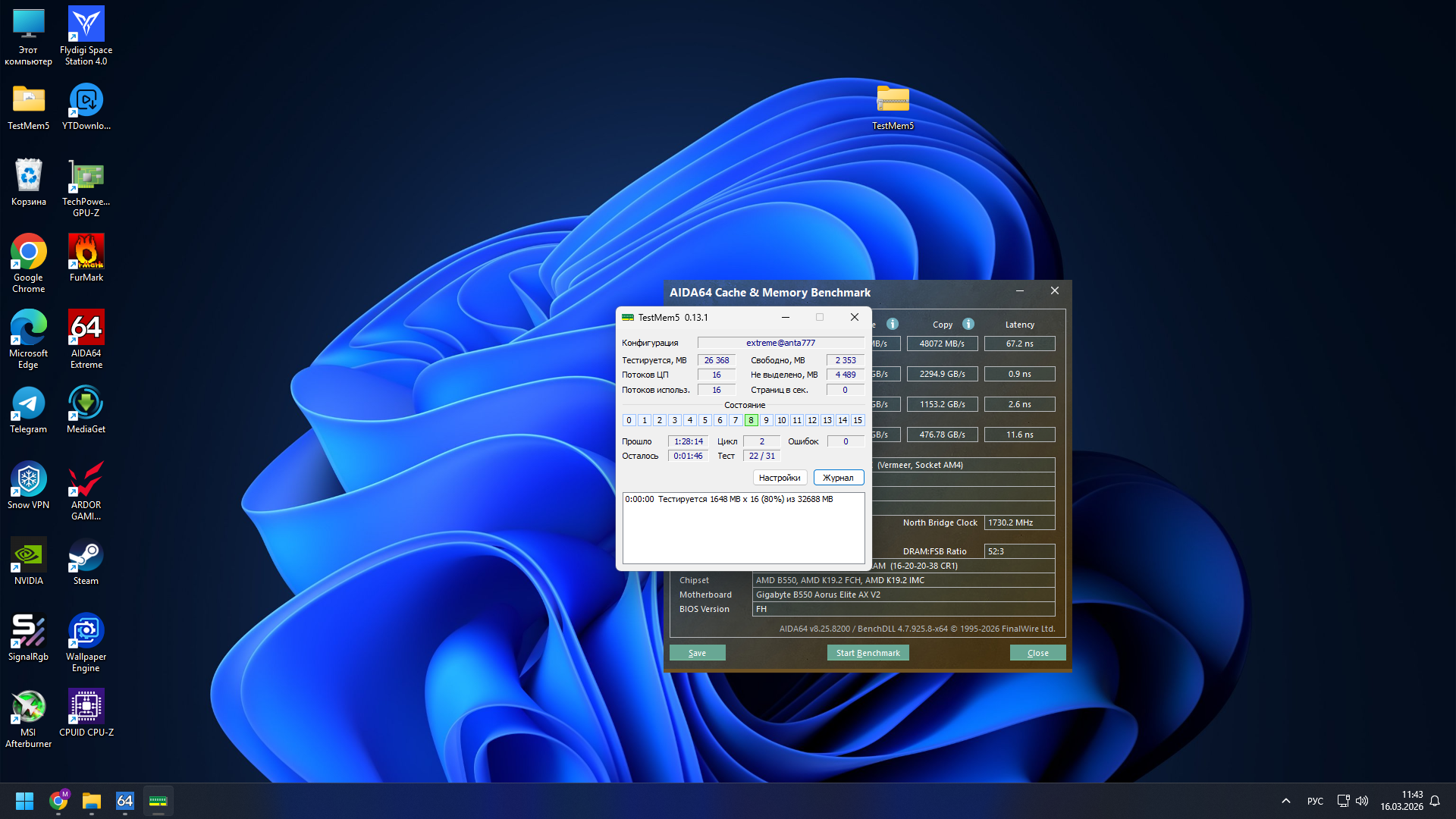The width and height of the screenshot is (1456, 819).
Task: Click the Copy column info icon
Action: pyautogui.click(x=968, y=324)
